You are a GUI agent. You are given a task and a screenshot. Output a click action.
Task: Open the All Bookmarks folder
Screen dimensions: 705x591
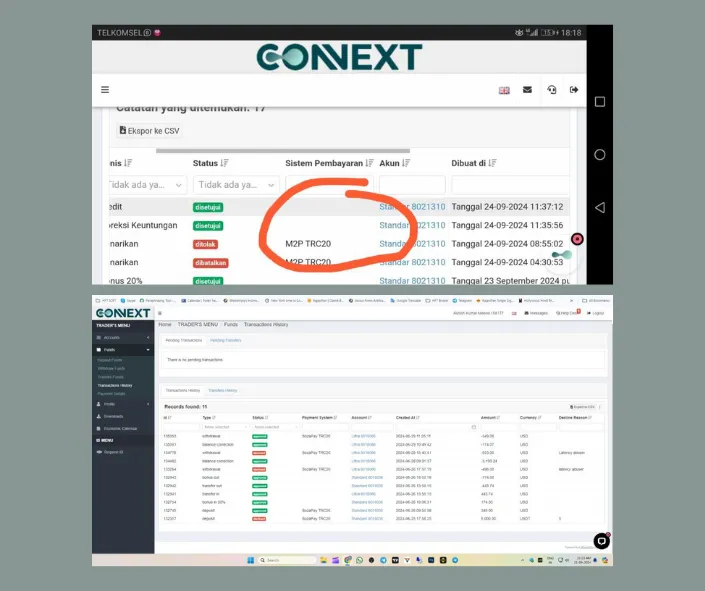tap(596, 300)
